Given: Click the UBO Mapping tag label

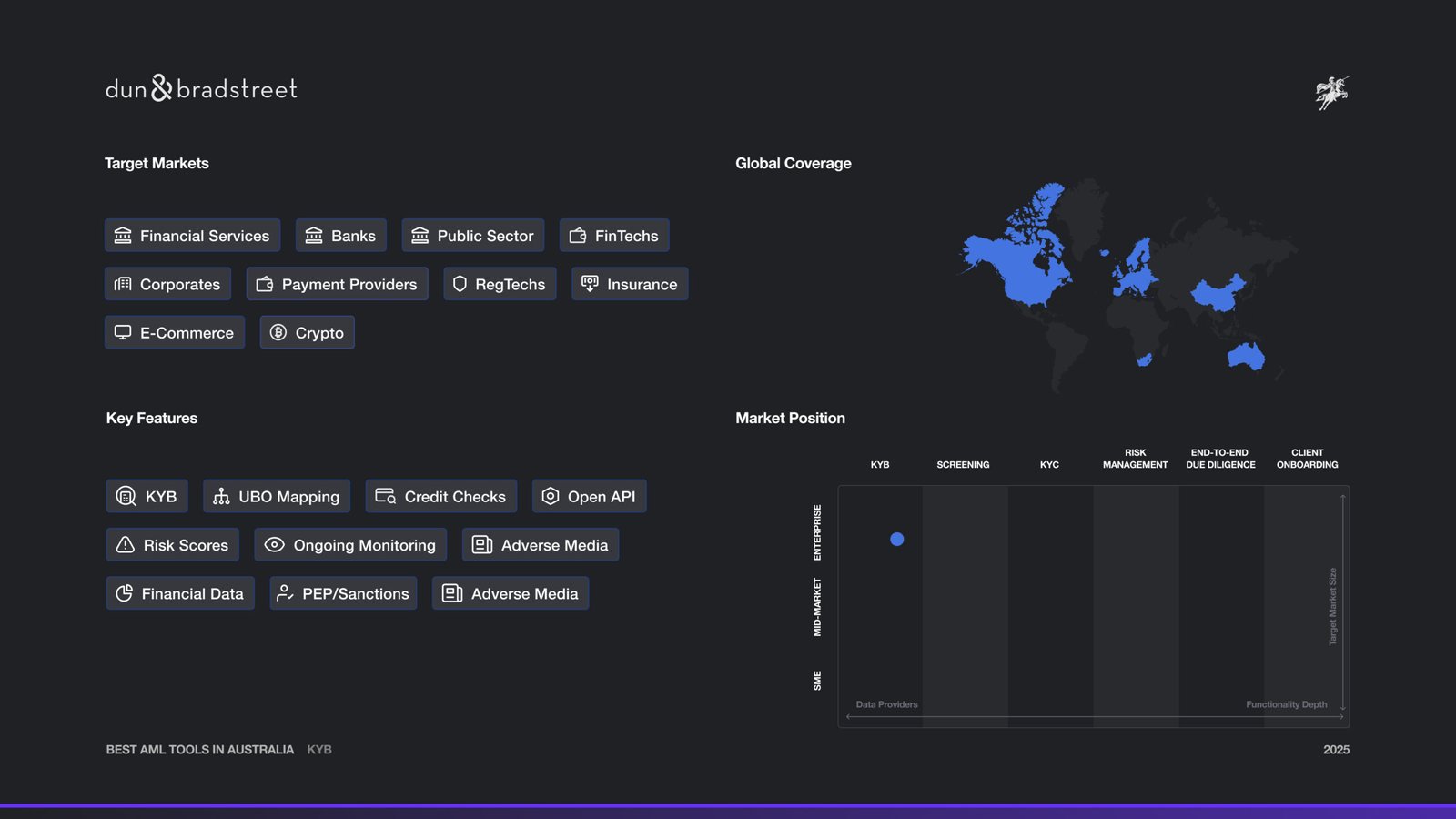Looking at the screenshot, I should click(288, 497).
